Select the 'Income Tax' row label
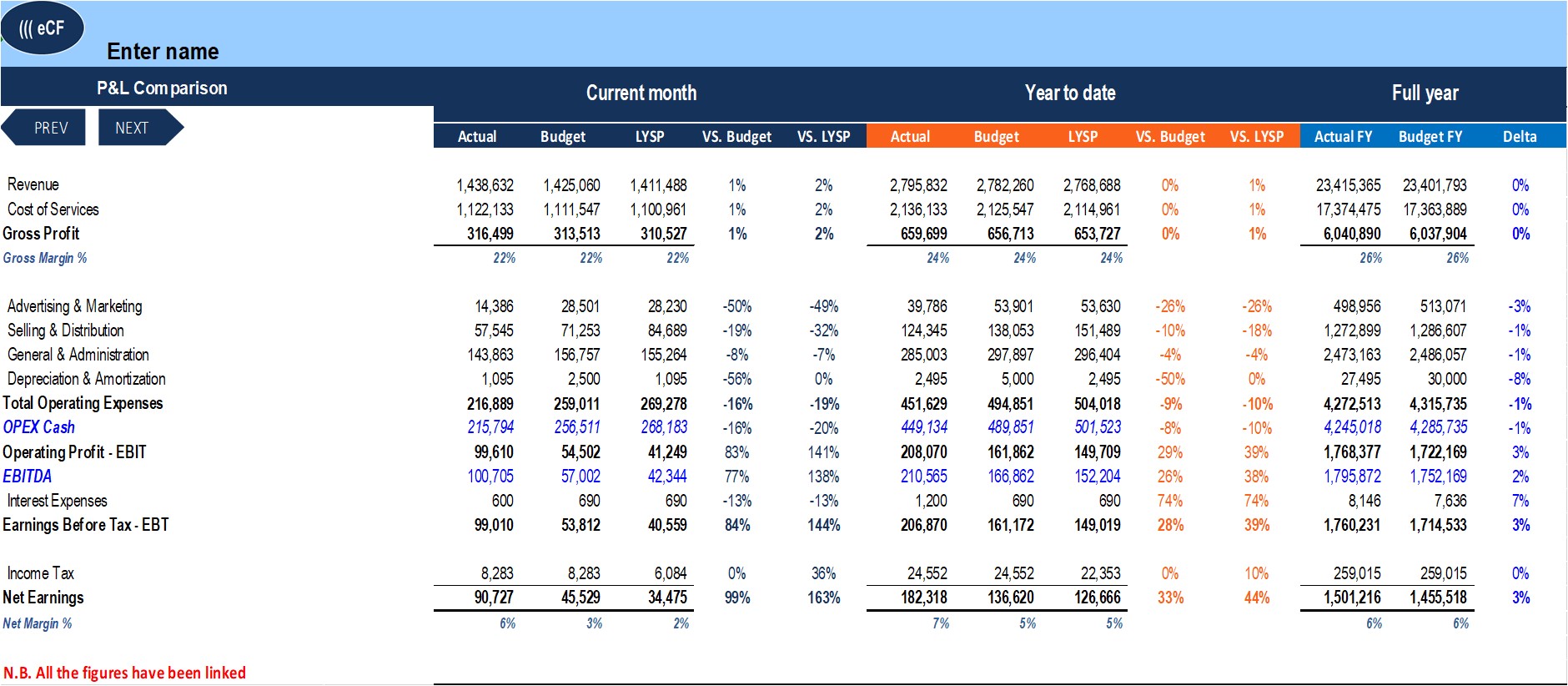The image size is (1568, 686). 40,573
